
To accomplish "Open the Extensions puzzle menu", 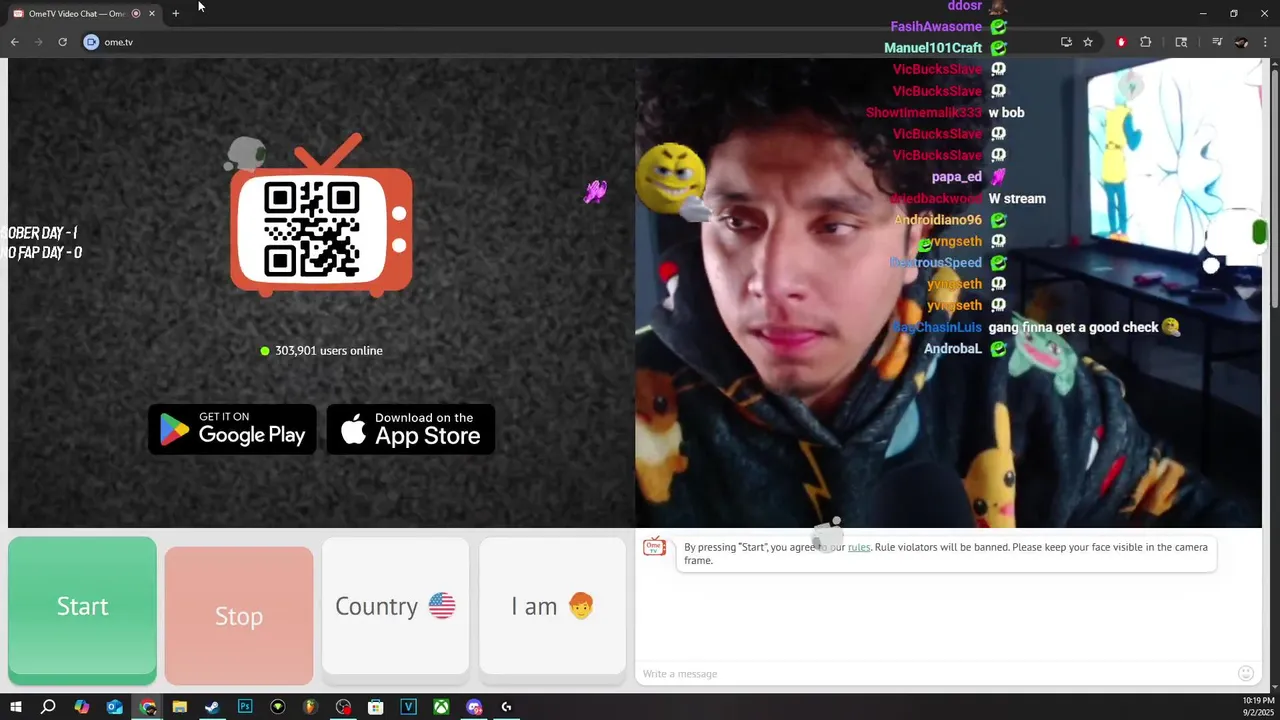I will pyautogui.click(x=1146, y=42).
